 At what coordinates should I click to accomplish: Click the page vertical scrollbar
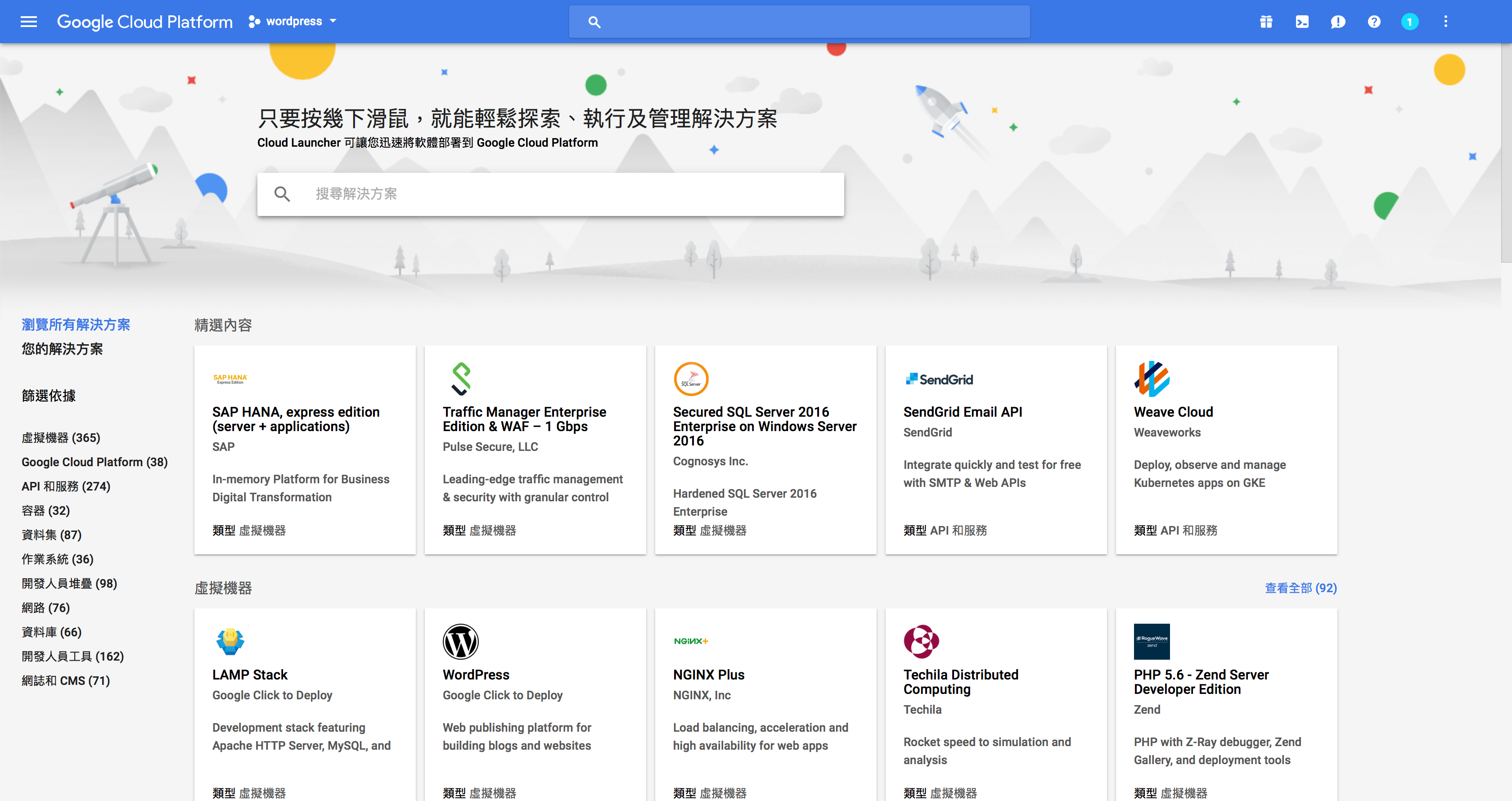1506,153
